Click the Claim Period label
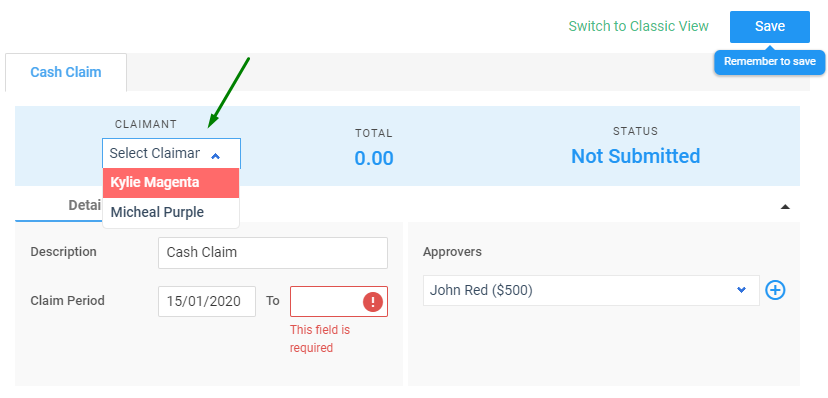This screenshot has height=398, width=828. tap(68, 301)
